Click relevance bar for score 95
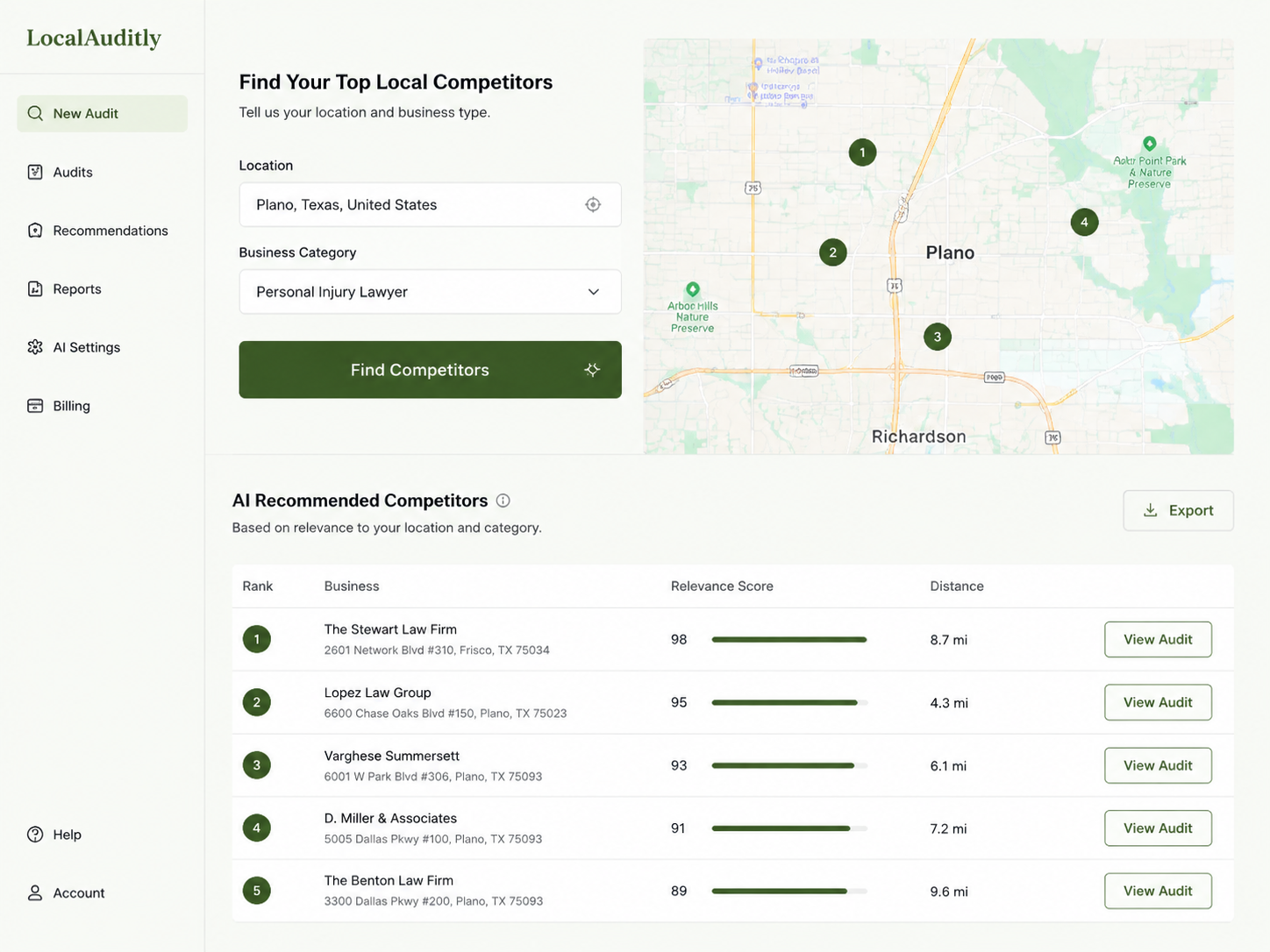This screenshot has height=952, width=1270. (789, 702)
